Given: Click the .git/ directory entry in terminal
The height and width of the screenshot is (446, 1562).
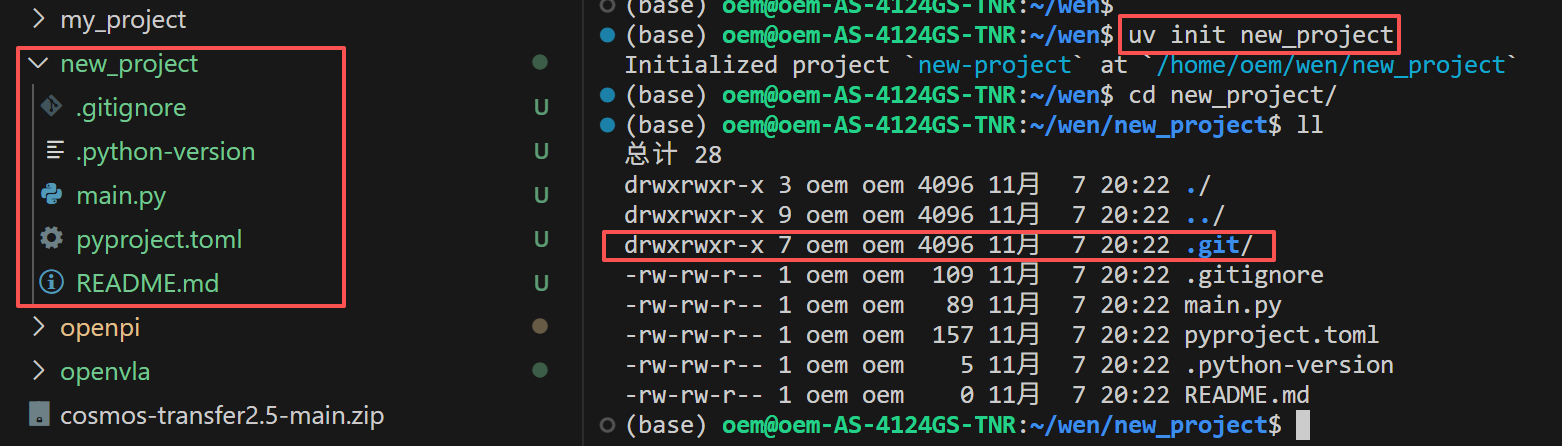Looking at the screenshot, I should coord(1218,246).
